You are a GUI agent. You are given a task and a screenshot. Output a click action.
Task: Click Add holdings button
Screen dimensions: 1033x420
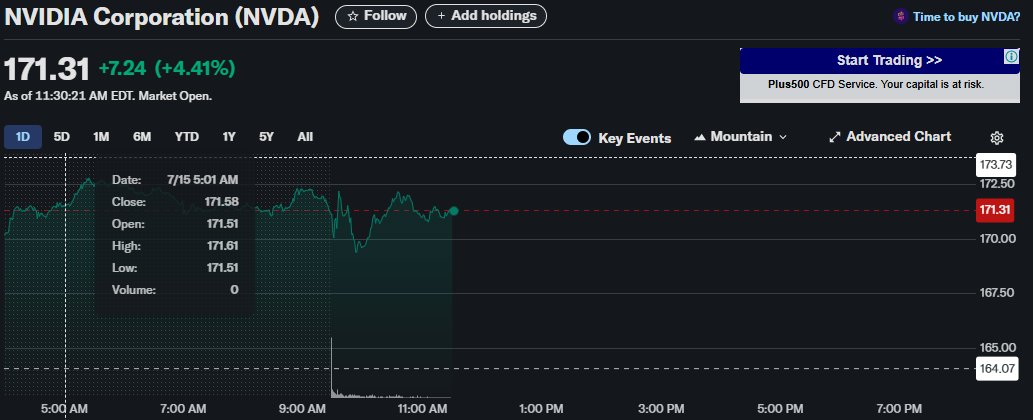(486, 16)
